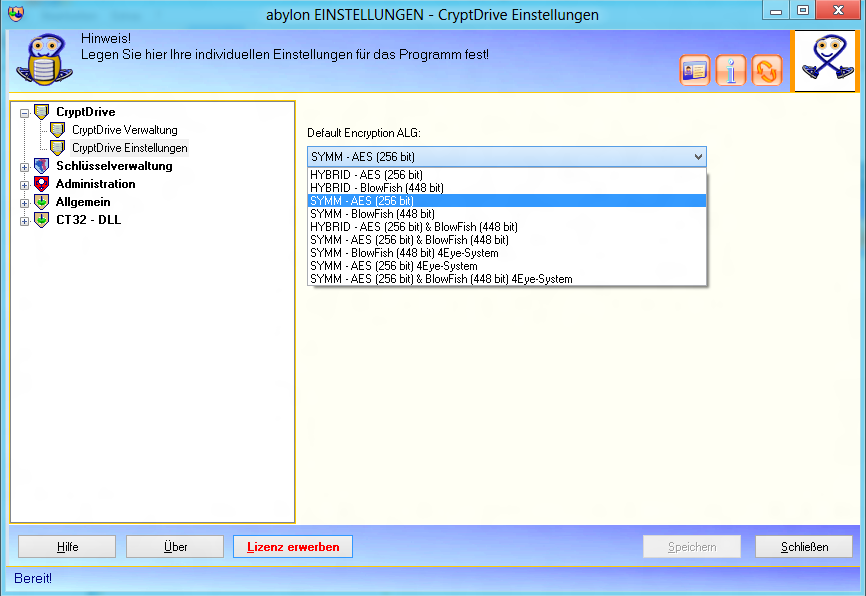
Task: Expand the Administration tree node
Action: (x=24, y=186)
